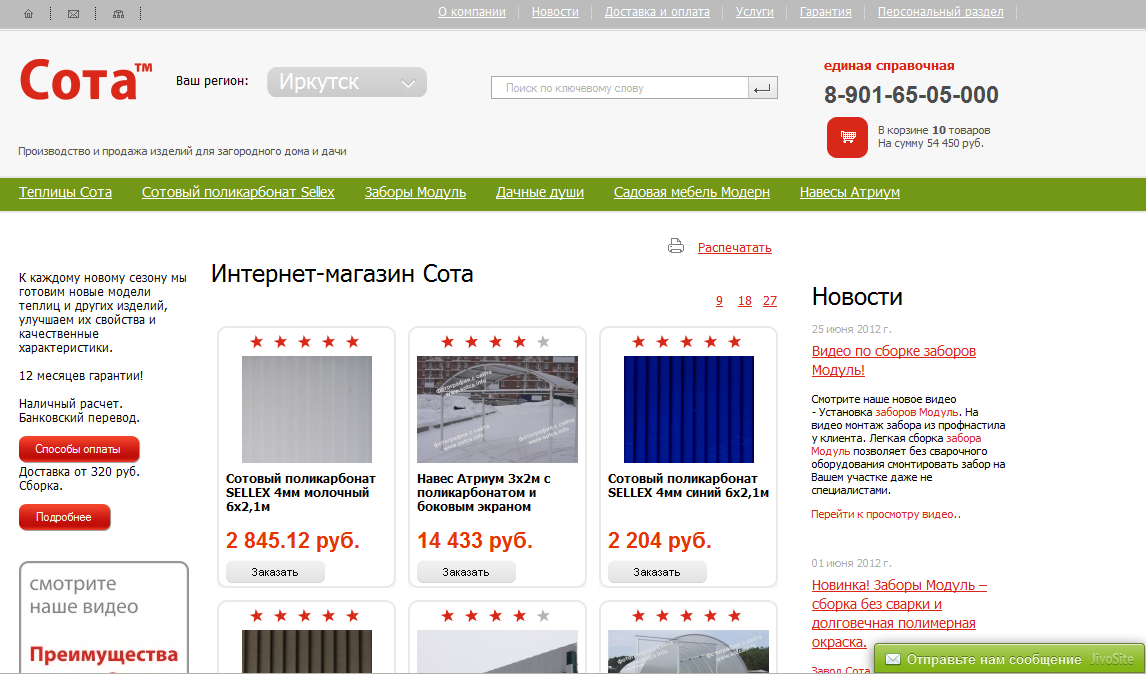Order SELLEX 4мм синий polycarbonate

[656, 572]
